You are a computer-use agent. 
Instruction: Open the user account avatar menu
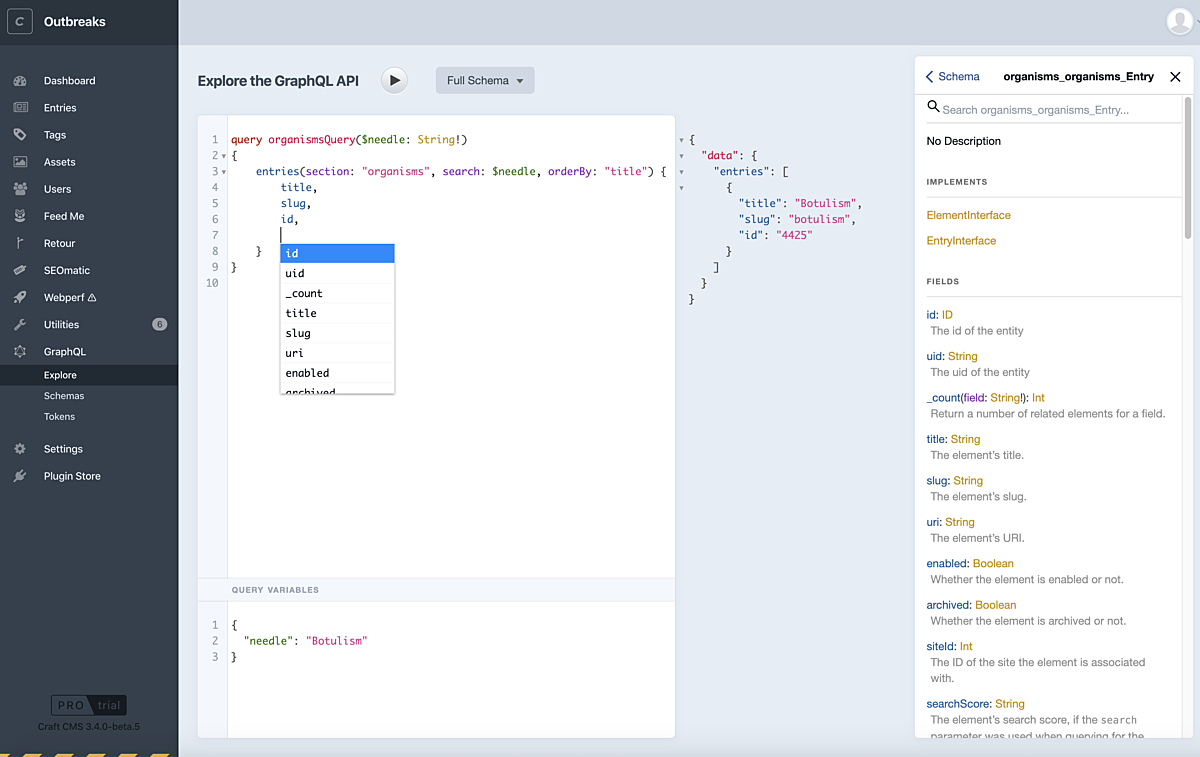(x=1179, y=21)
